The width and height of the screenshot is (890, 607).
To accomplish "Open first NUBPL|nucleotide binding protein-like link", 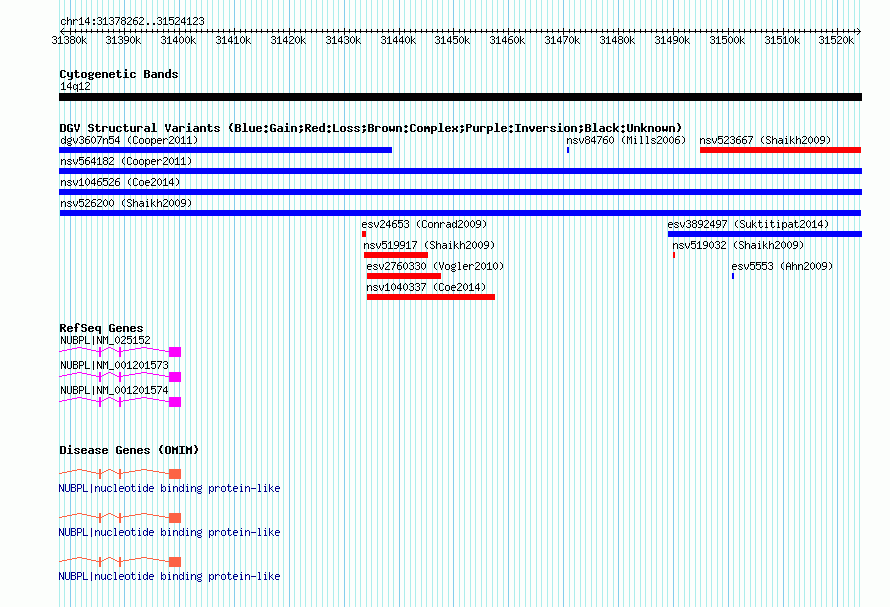I will coord(169,488).
